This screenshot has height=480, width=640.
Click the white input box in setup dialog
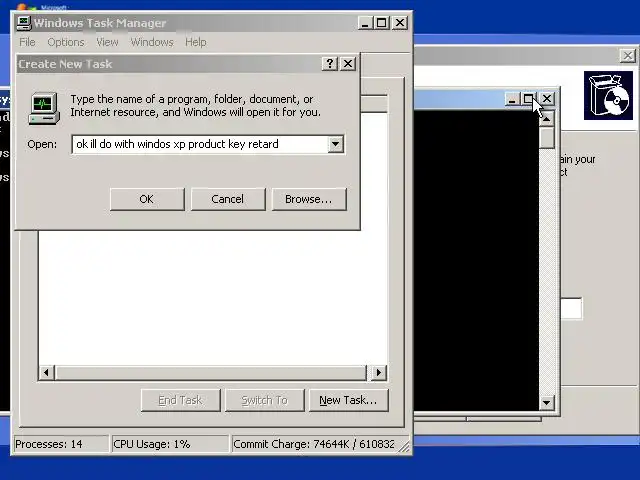coord(571,309)
